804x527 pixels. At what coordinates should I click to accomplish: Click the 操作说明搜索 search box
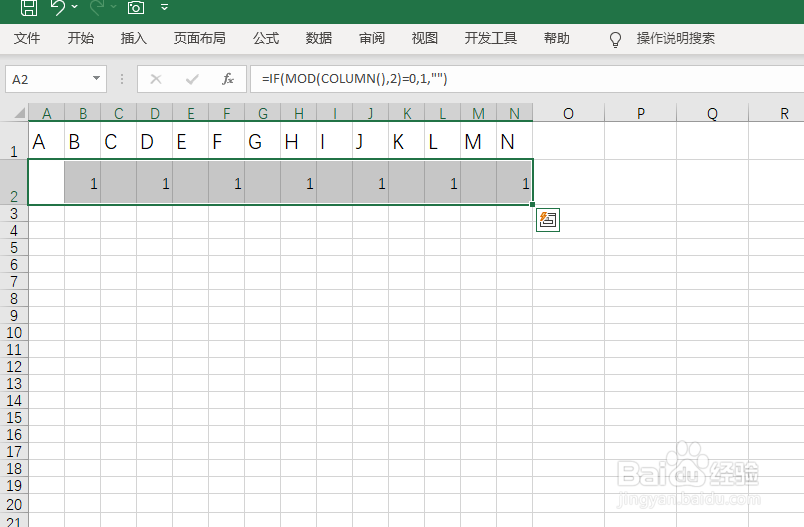tap(675, 38)
